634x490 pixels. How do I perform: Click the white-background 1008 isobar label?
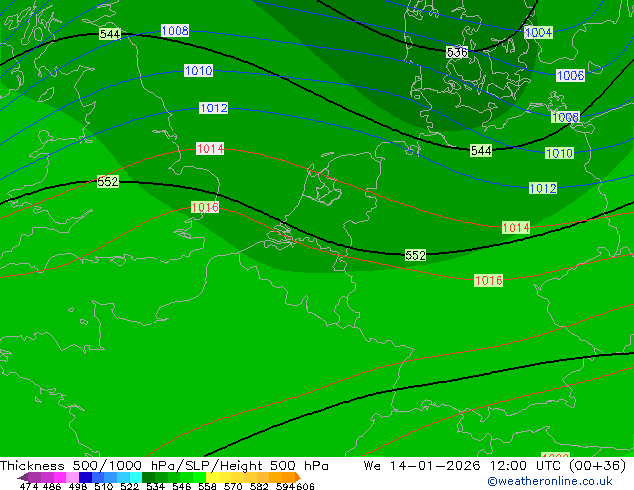(175, 31)
